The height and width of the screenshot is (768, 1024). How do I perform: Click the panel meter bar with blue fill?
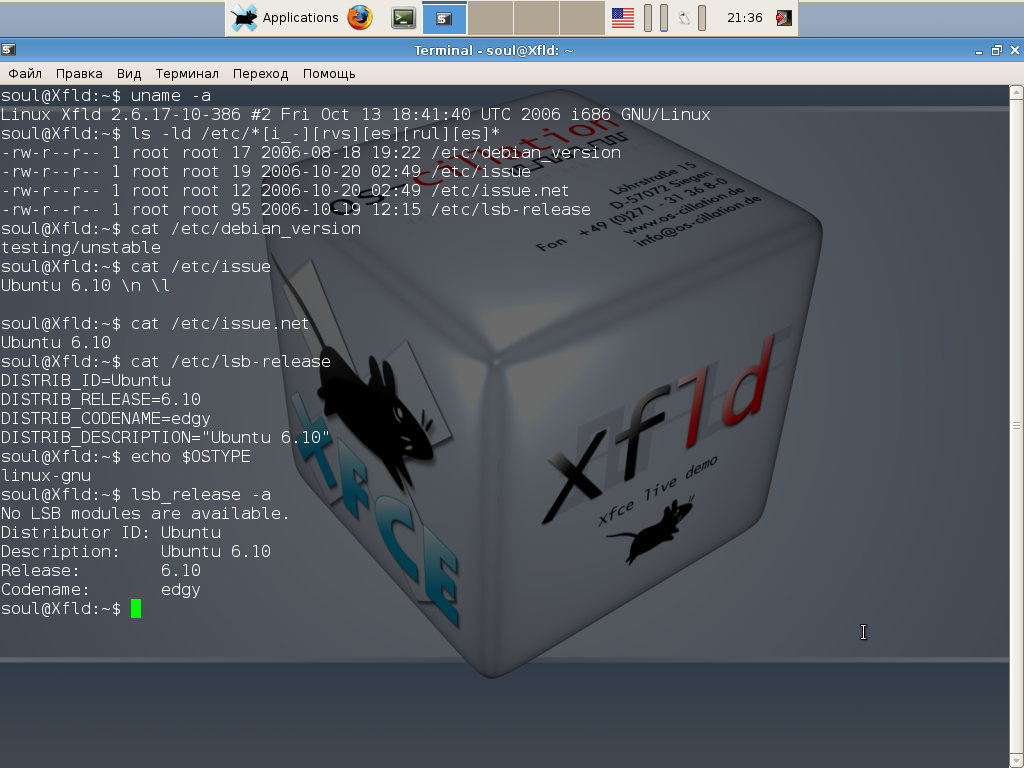664,18
